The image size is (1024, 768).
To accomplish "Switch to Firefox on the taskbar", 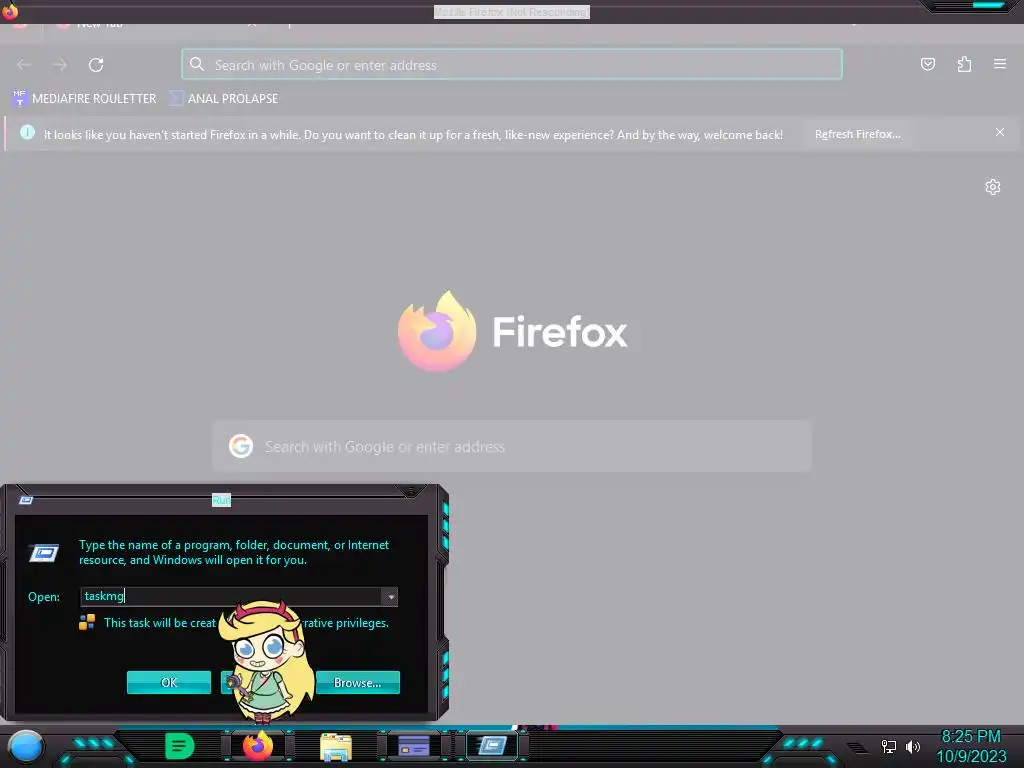I will pyautogui.click(x=258, y=746).
